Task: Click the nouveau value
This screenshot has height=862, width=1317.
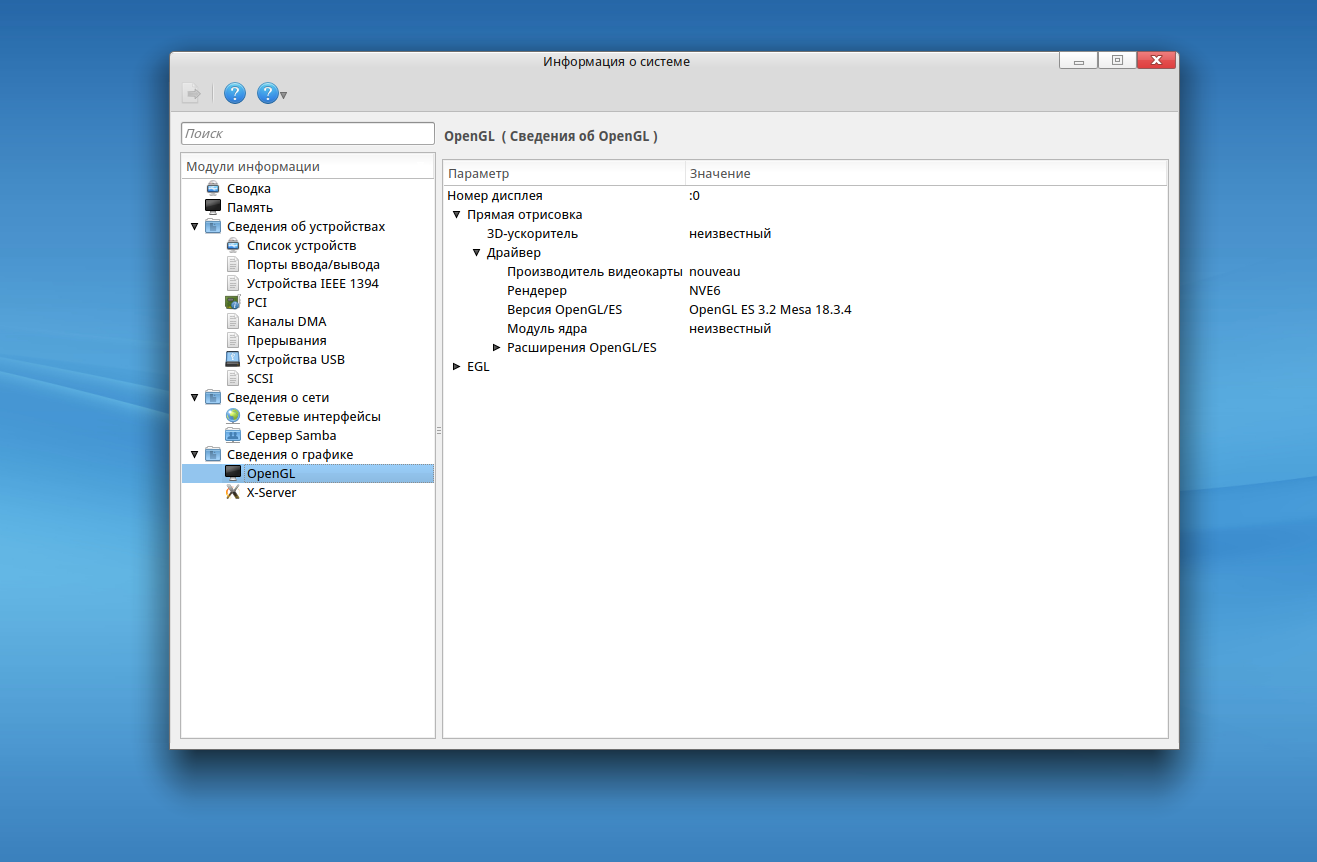Action: [715, 272]
